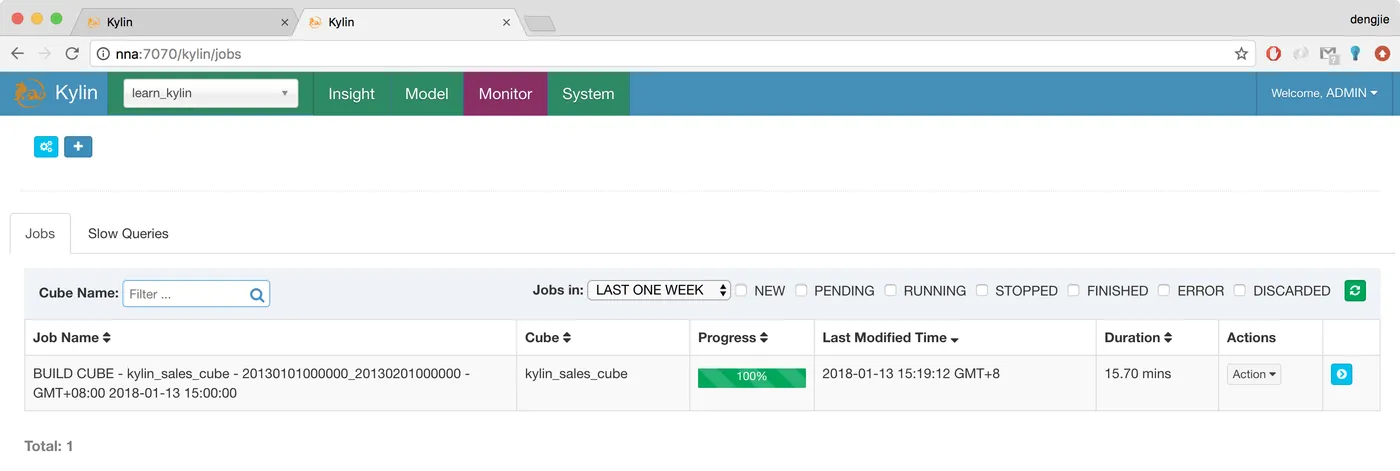Open the Action dropdown for the job
Screen dimensions: 1400x471
1254,374
